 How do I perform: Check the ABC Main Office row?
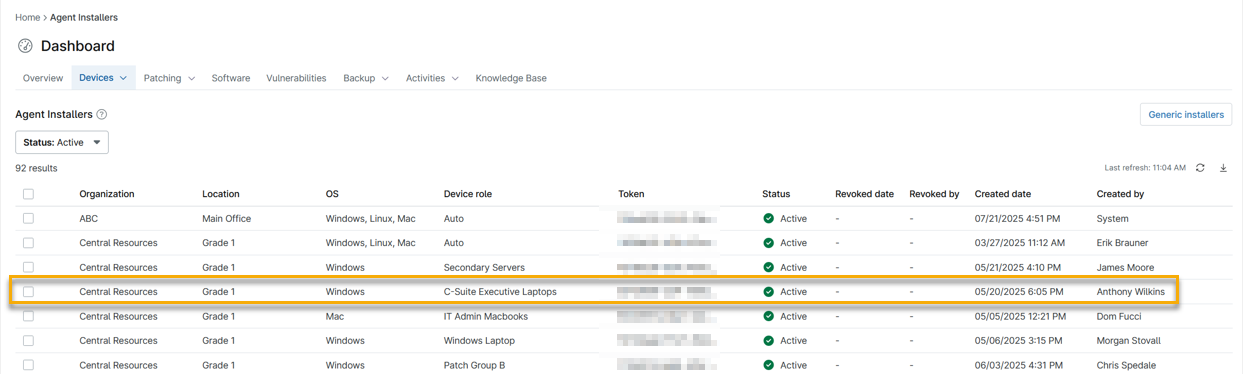tap(28, 218)
